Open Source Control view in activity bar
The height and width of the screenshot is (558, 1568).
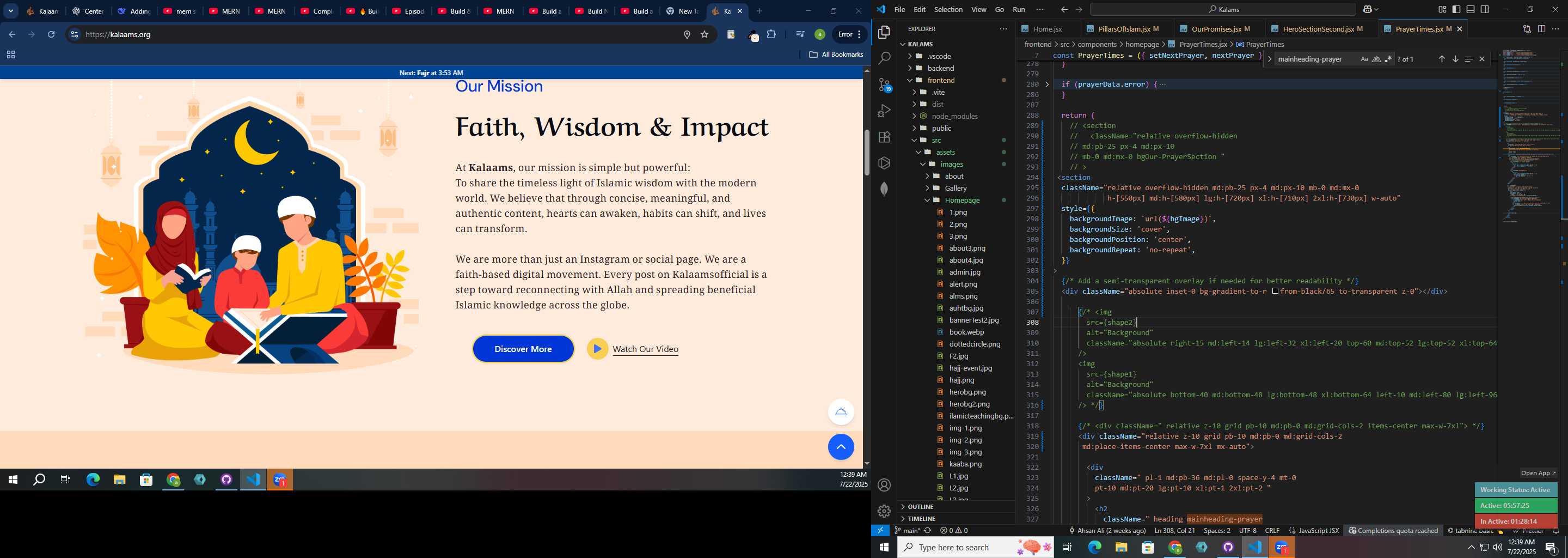click(884, 84)
